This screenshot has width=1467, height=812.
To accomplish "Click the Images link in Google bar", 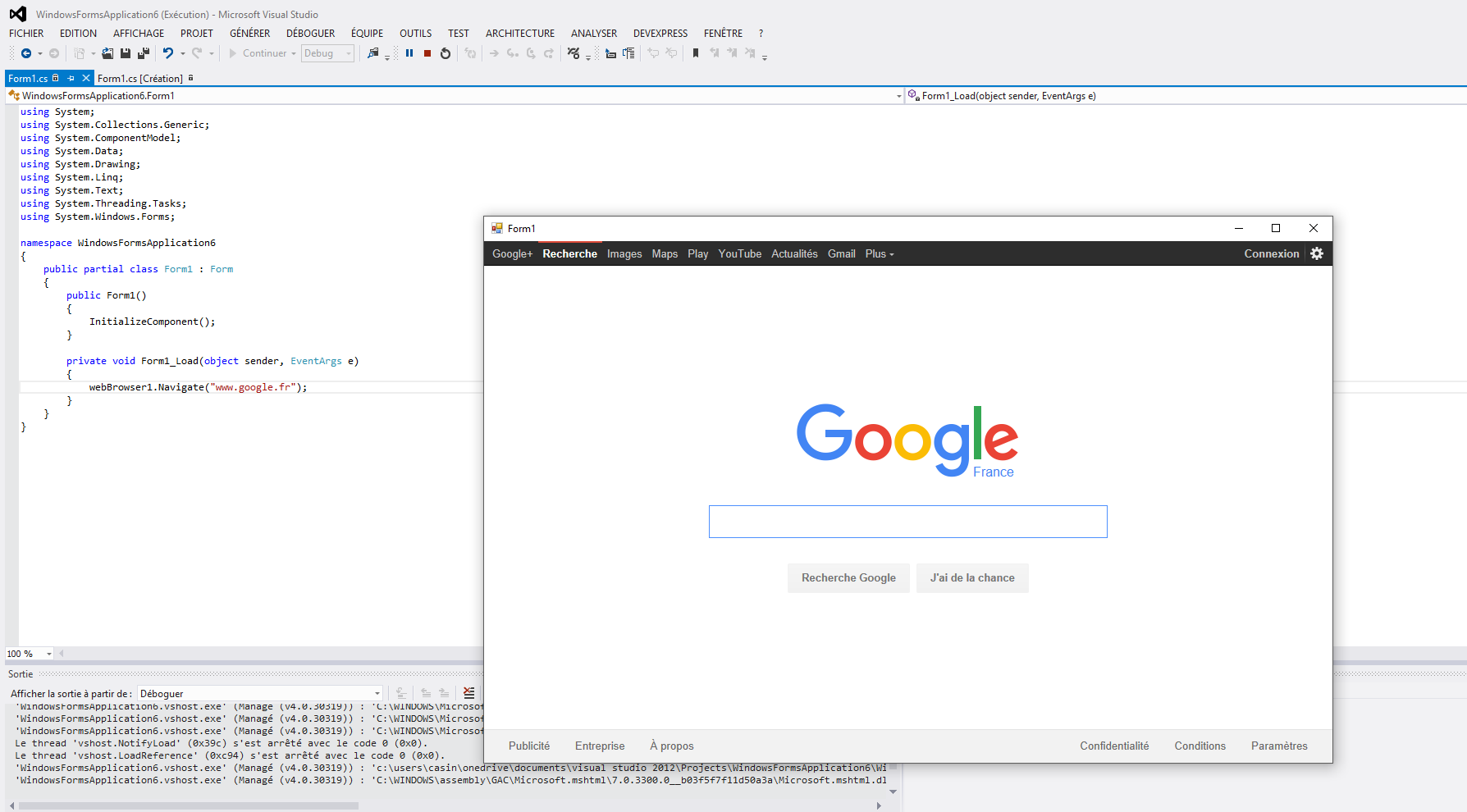I will coord(624,253).
